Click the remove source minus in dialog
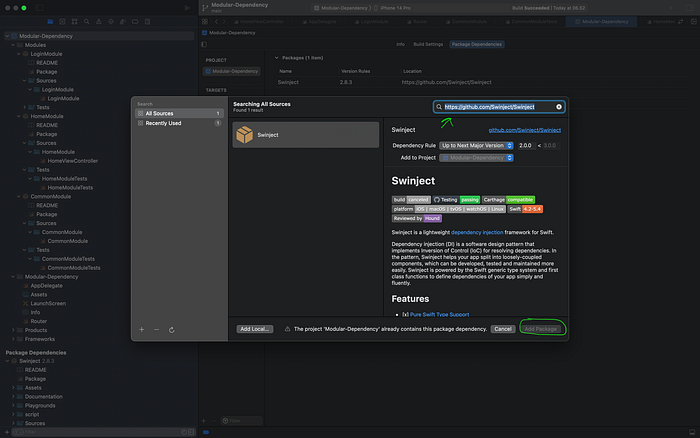The height and width of the screenshot is (438, 700). coord(156,330)
